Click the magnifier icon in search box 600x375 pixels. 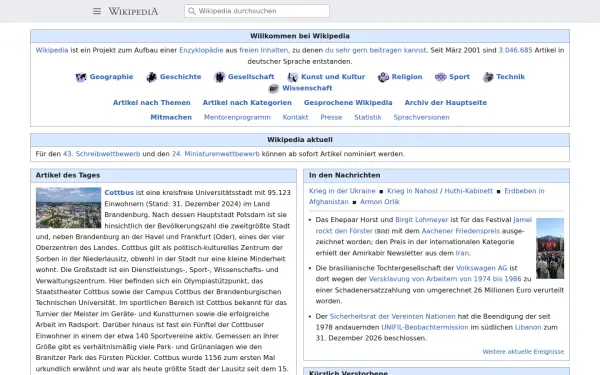[x=192, y=11]
